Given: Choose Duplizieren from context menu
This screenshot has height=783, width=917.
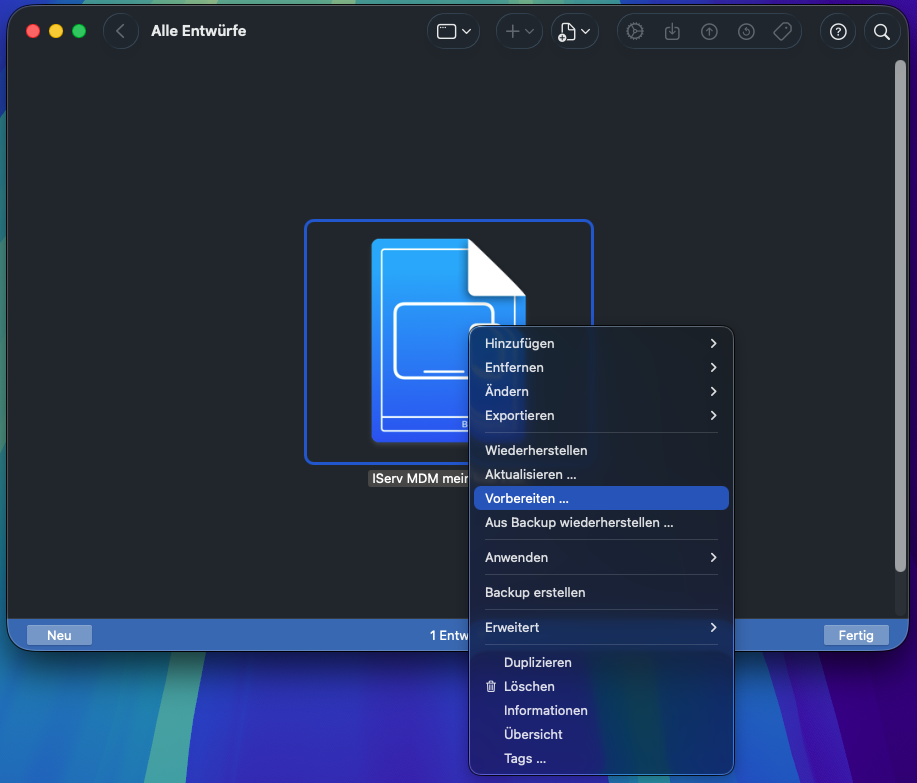Looking at the screenshot, I should point(601,663).
